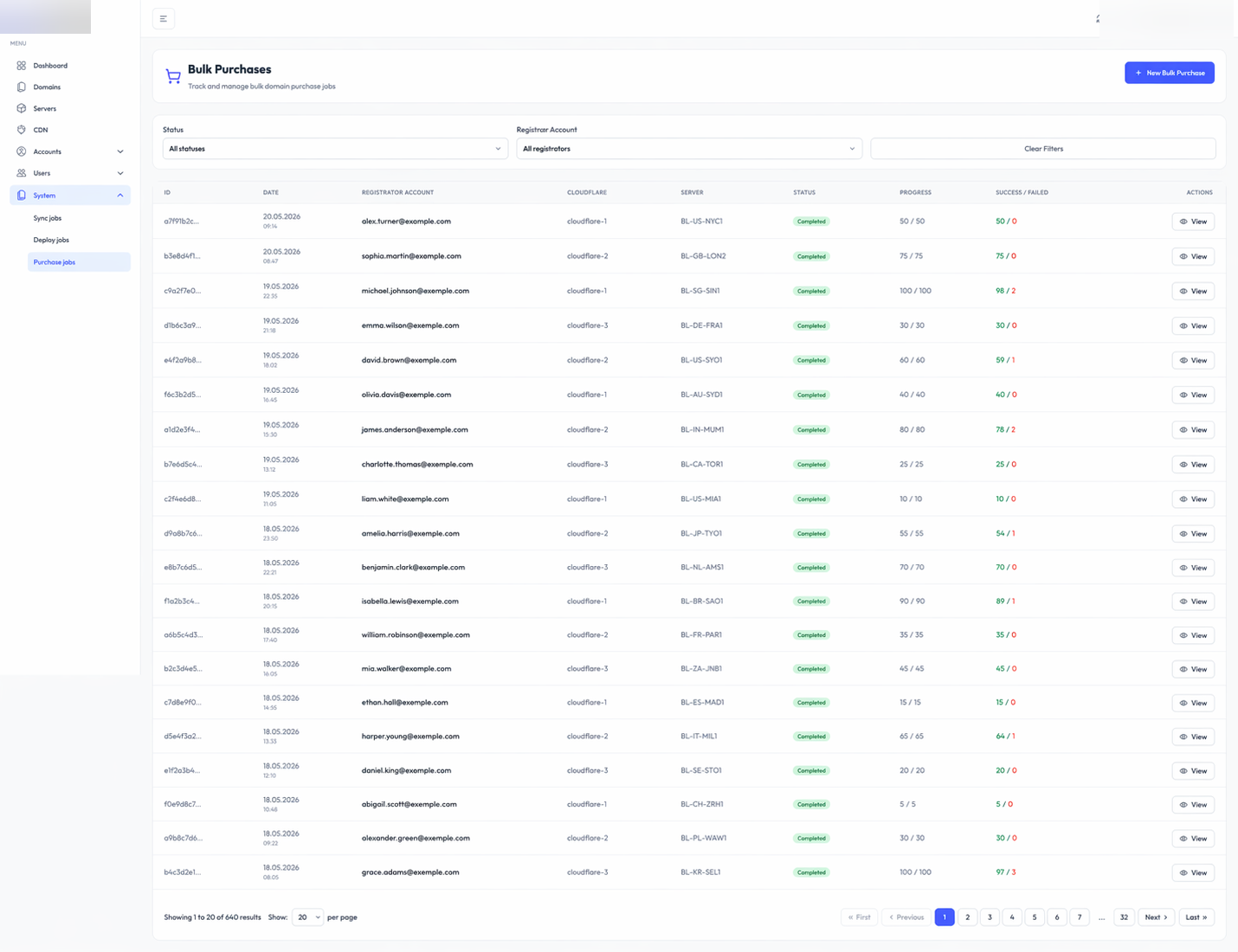Click the eye icon for isabella.lewis row
Viewport: 1238px width, 952px height.
click(1183, 601)
